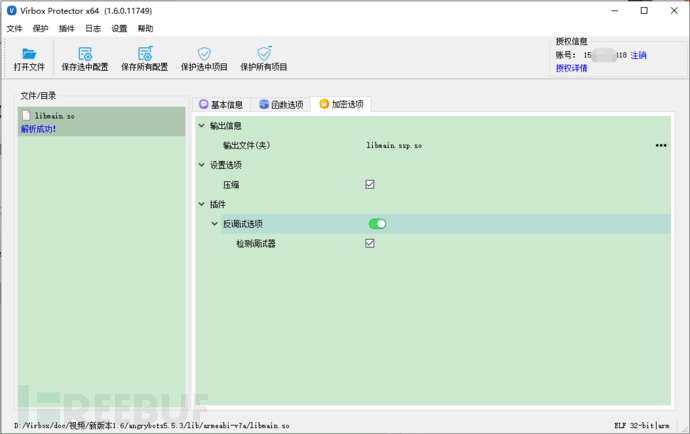Click the file path in status bar
The height and width of the screenshot is (434, 690).
151,426
